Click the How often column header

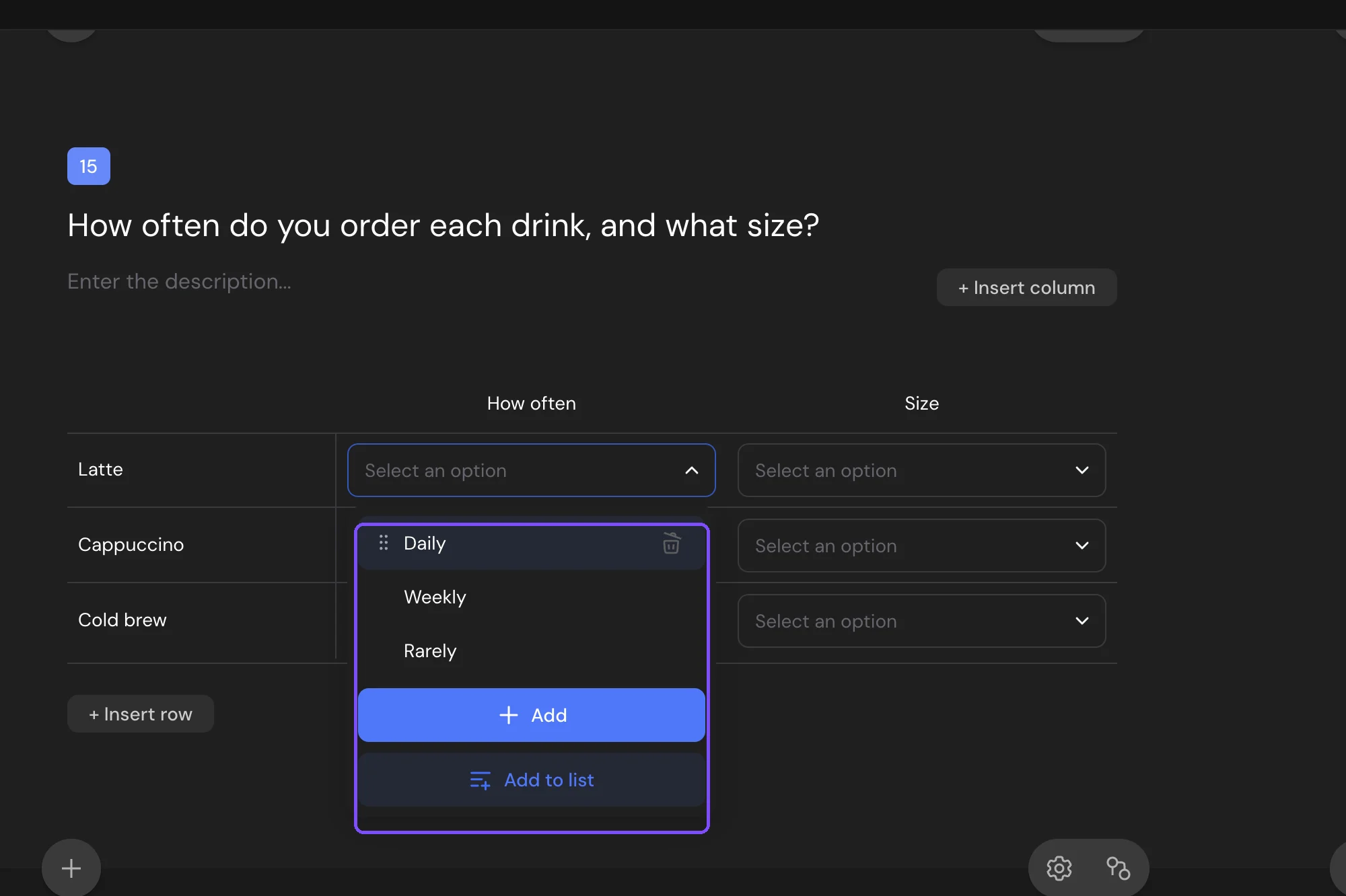(x=531, y=403)
